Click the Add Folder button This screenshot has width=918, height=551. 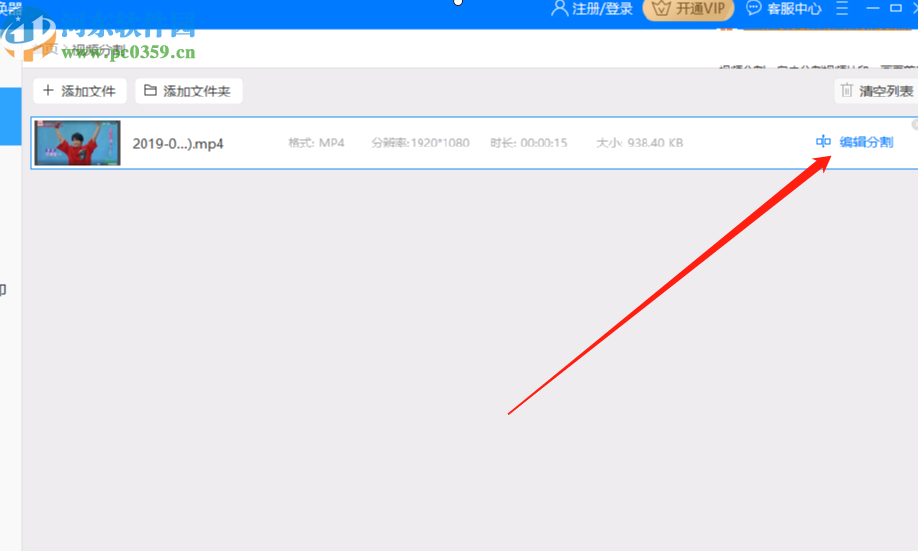point(189,91)
